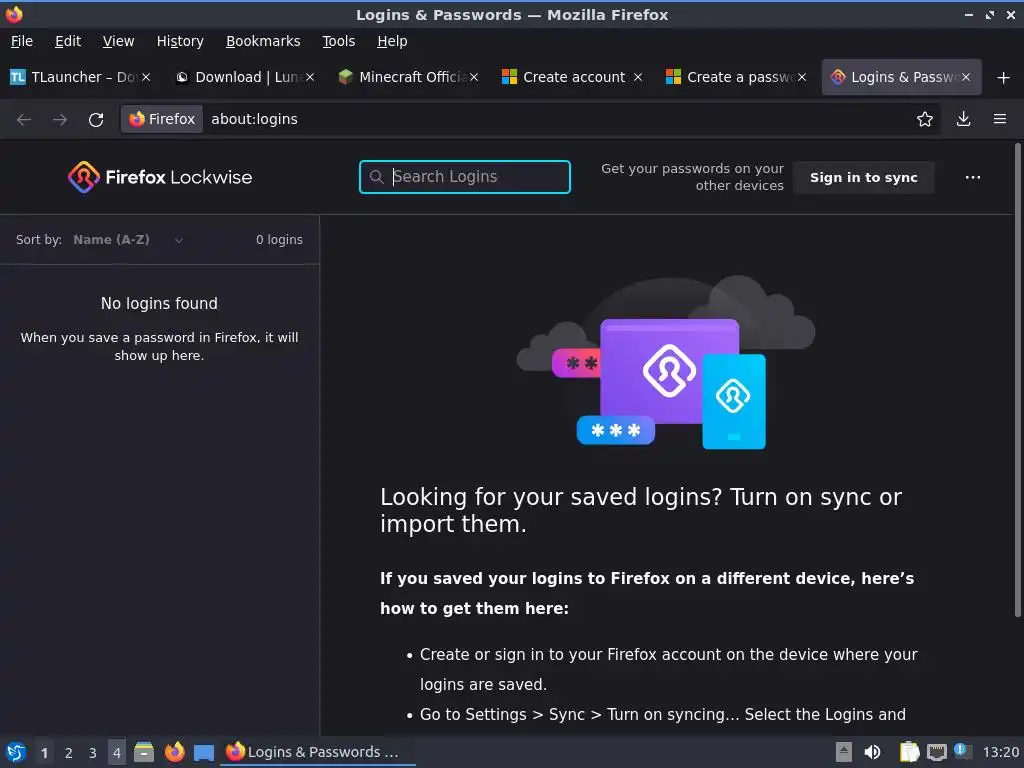
Task: Switch to workspace 1
Action: click(x=44, y=753)
